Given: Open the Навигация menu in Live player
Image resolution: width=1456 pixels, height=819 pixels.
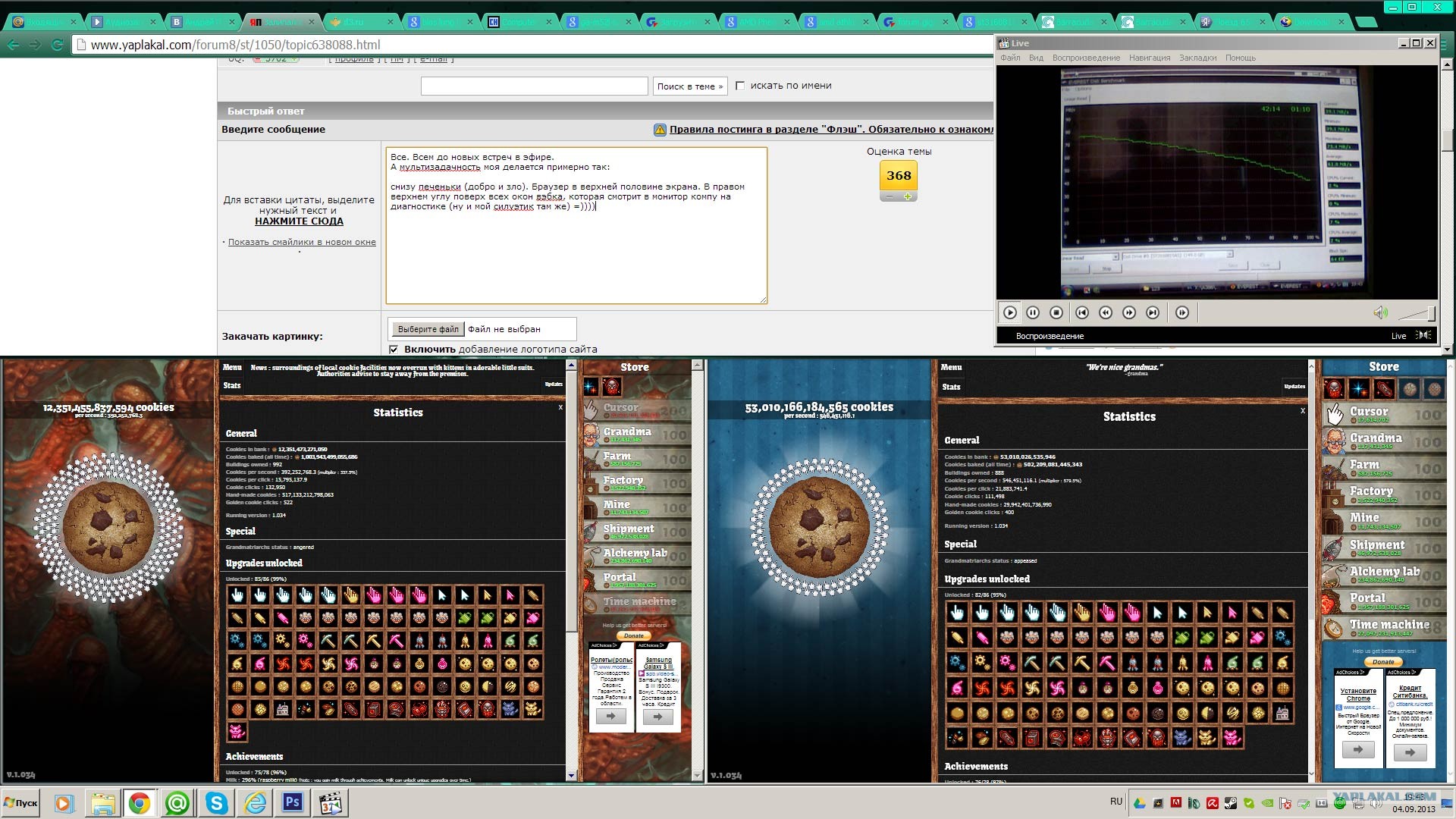Looking at the screenshot, I should click(1150, 58).
